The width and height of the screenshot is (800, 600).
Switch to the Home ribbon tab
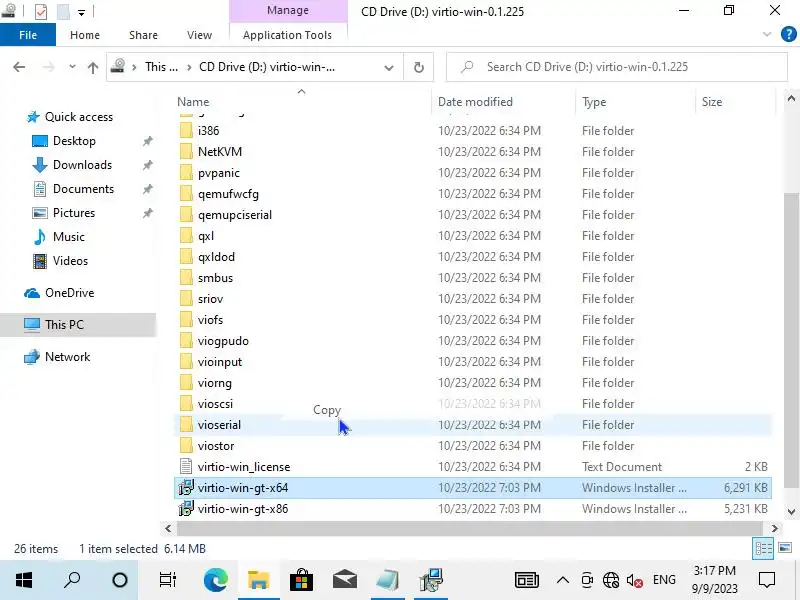coord(85,35)
